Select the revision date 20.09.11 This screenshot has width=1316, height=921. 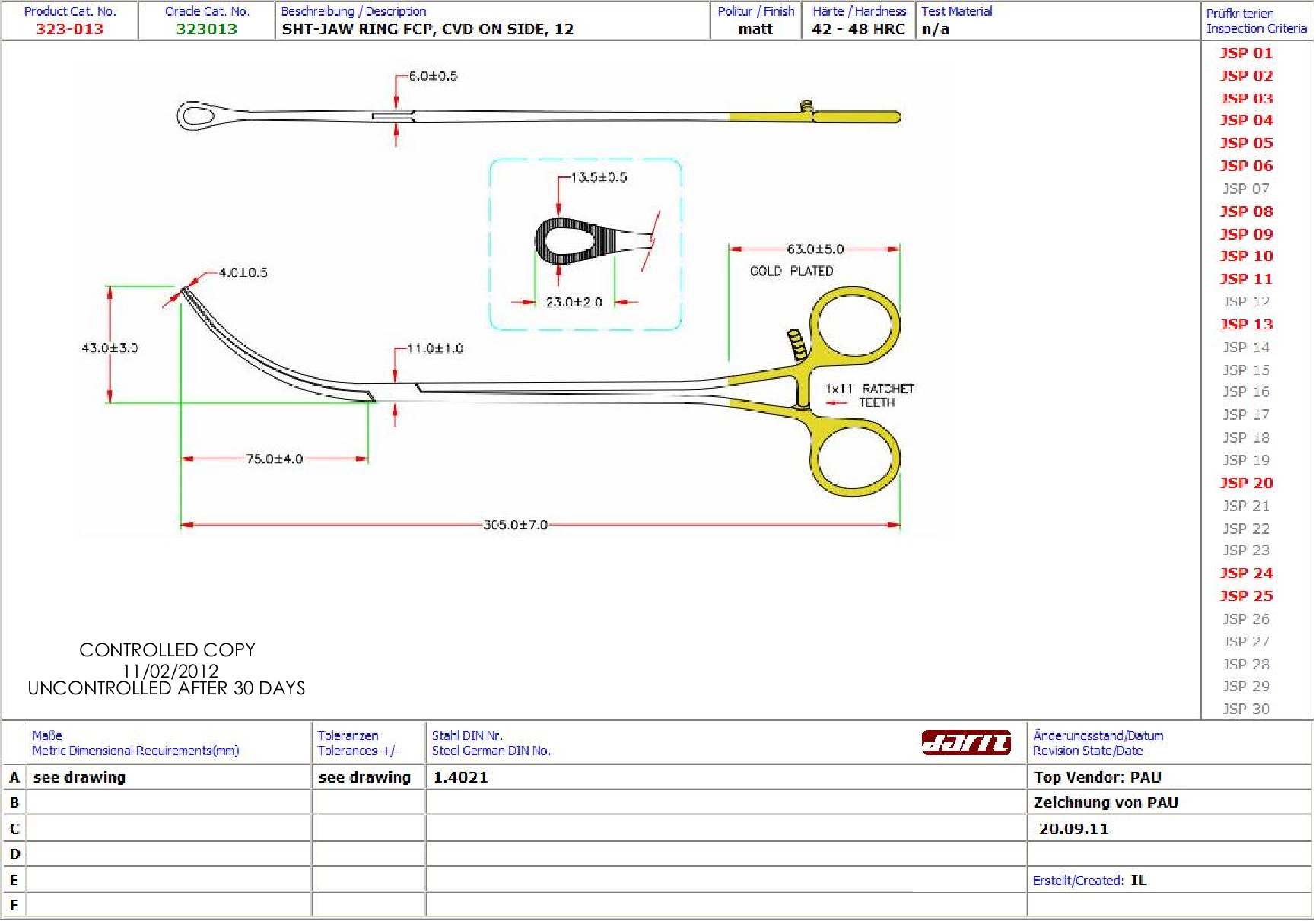[x=1073, y=829]
